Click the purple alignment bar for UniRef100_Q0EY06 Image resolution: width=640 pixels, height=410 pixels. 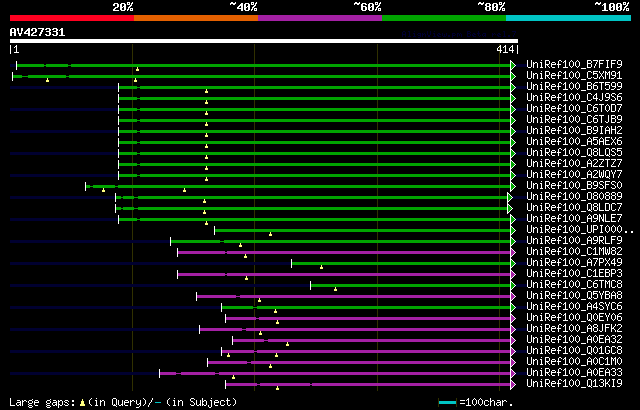[368, 319]
